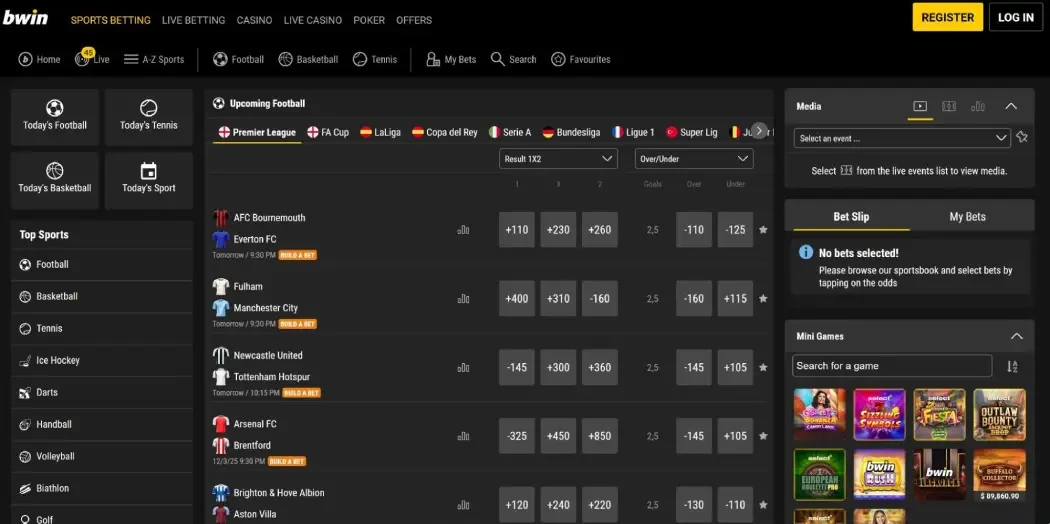
Task: Open Volleyball in Top Sports
Action: [x=102, y=456]
